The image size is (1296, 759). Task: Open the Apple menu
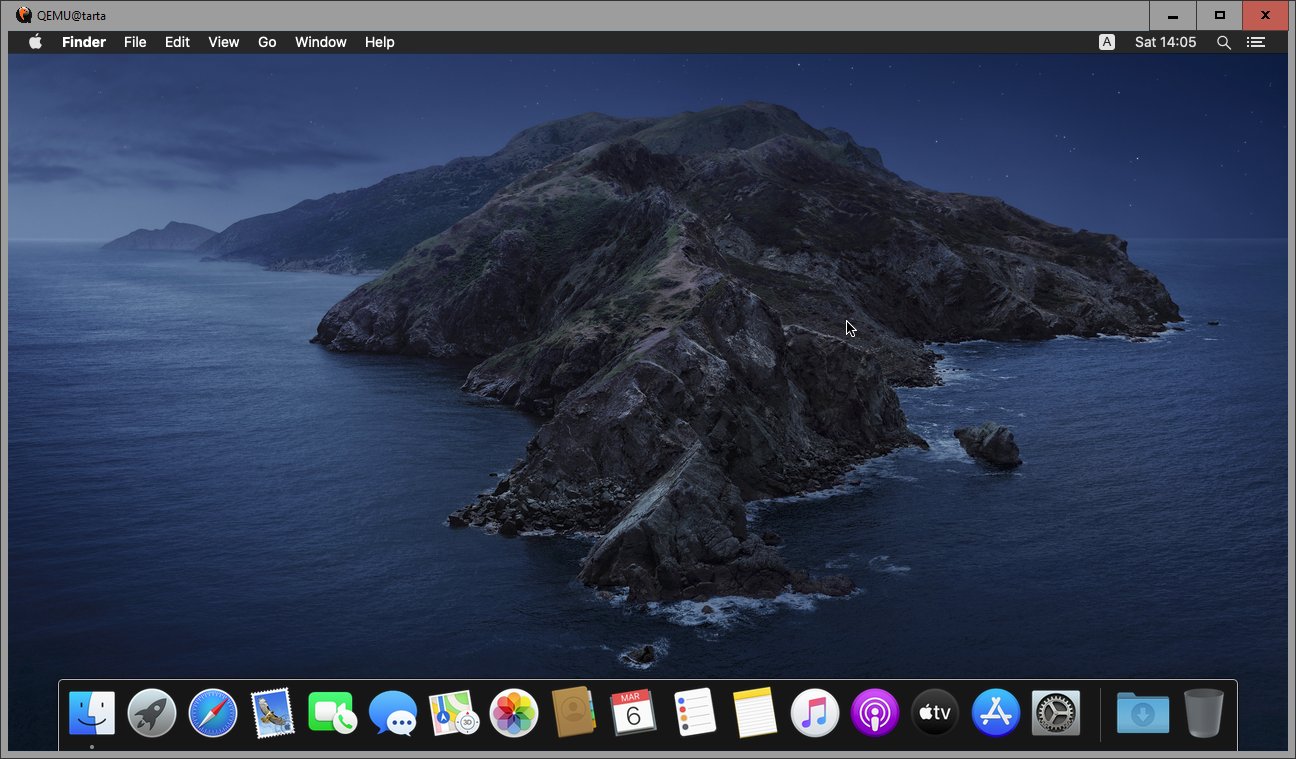coord(36,42)
